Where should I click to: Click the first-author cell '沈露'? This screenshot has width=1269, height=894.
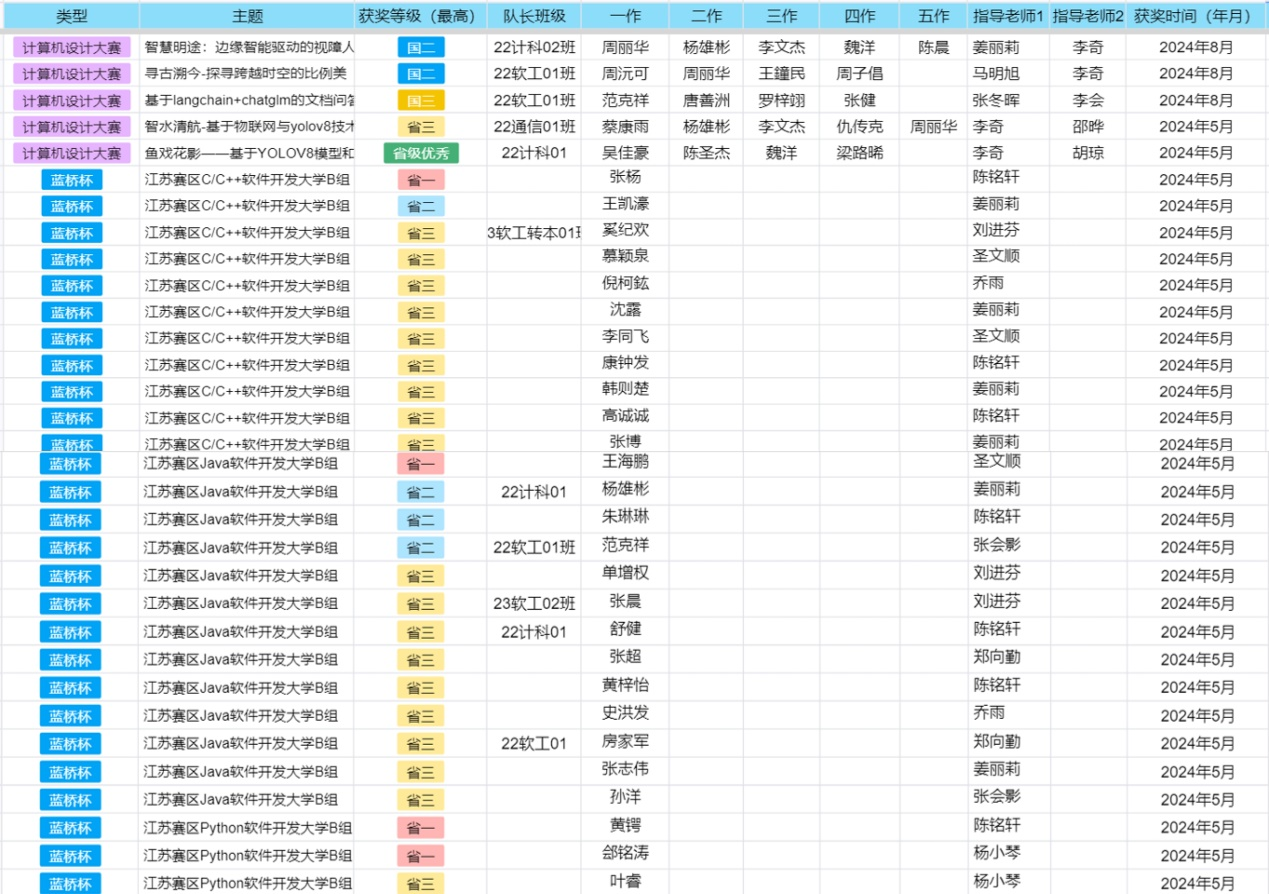(625, 309)
